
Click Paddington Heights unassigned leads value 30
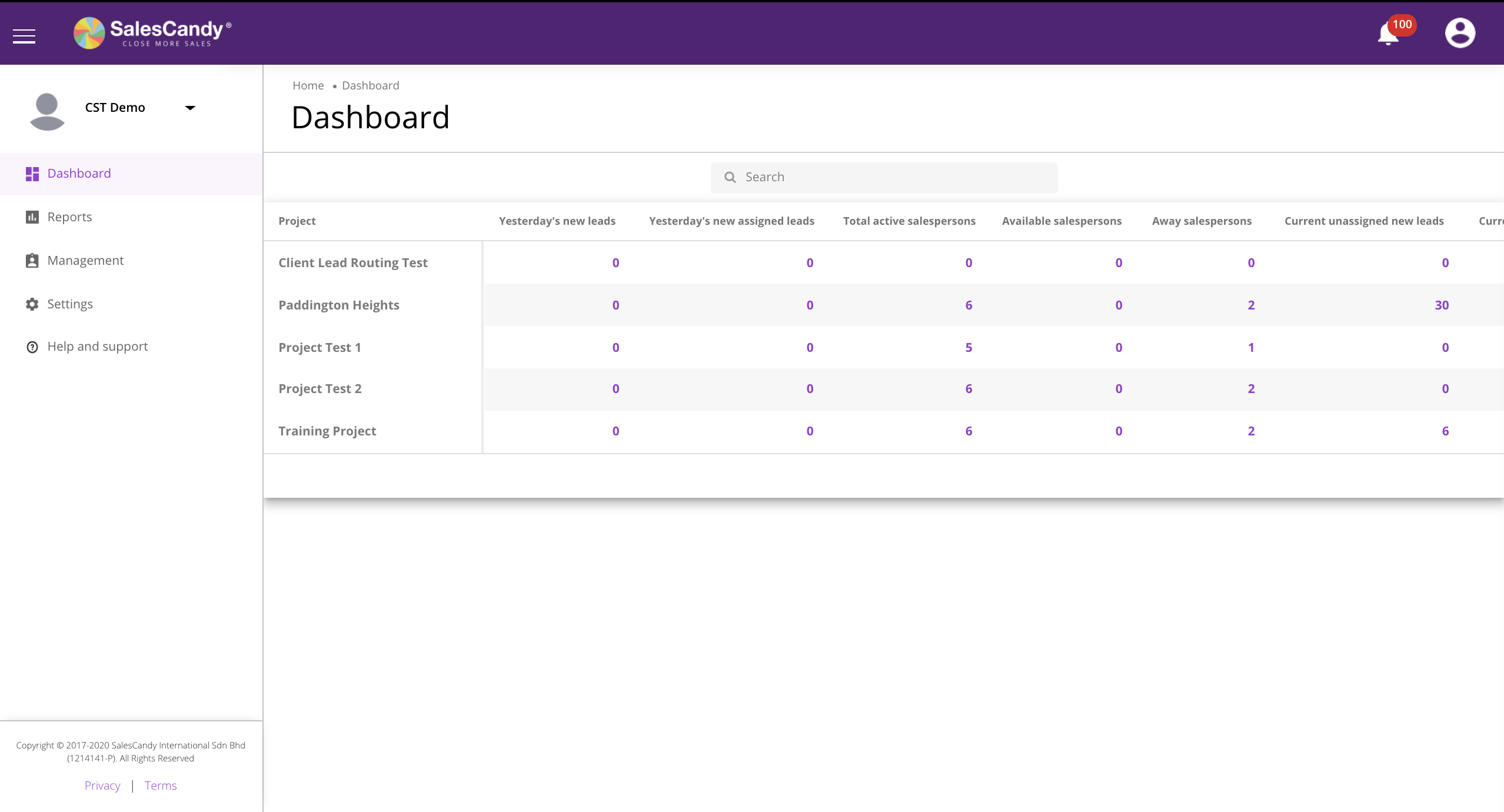pos(1441,305)
